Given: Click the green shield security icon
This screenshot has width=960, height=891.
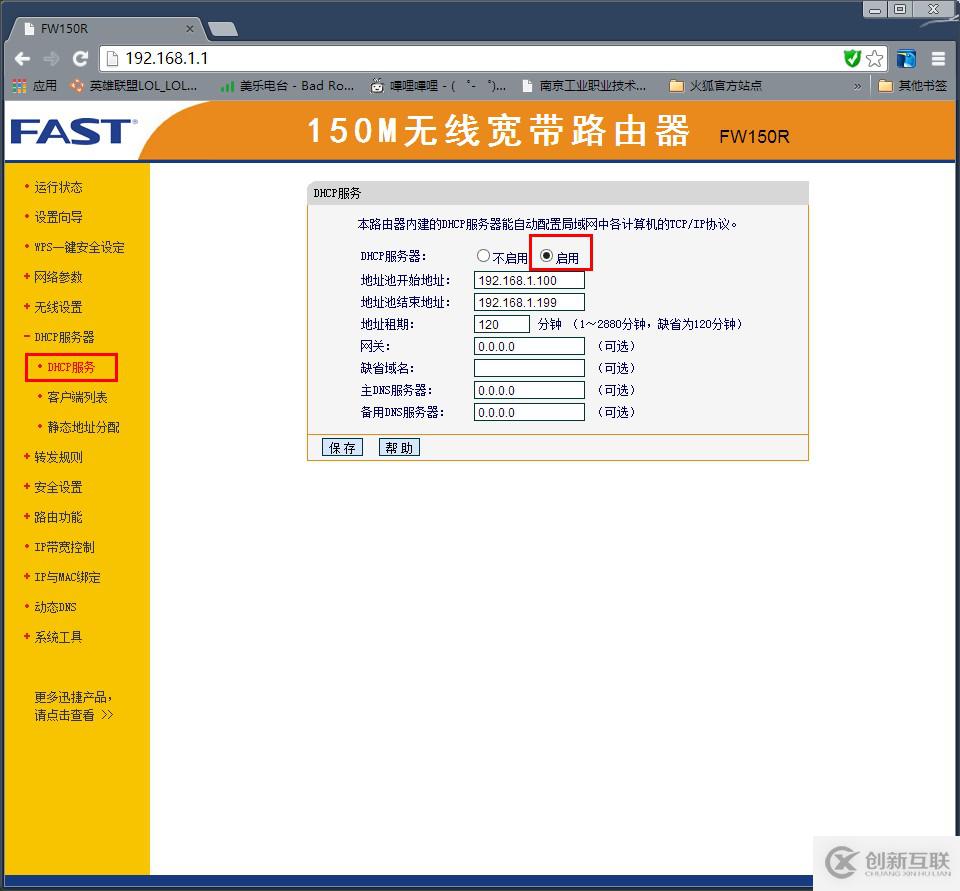Looking at the screenshot, I should (x=852, y=59).
